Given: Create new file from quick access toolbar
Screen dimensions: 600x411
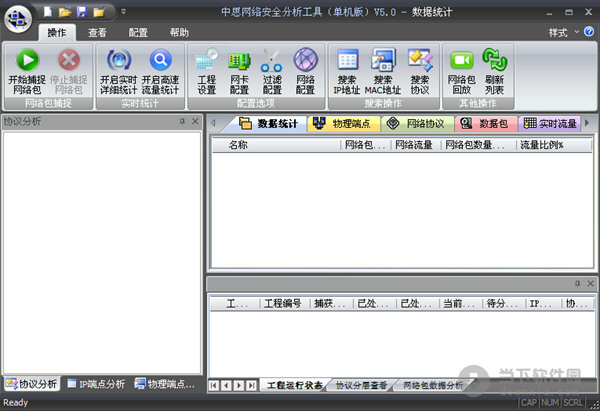Looking at the screenshot, I should pos(48,12).
